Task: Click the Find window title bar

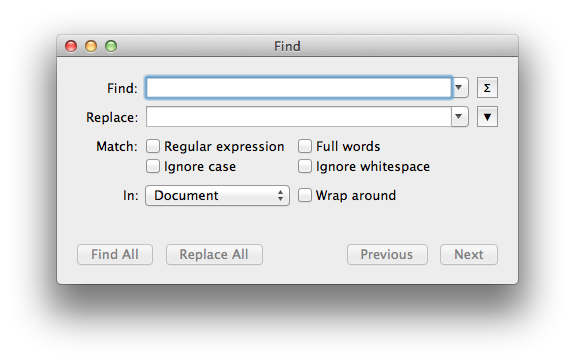Action: (x=288, y=46)
